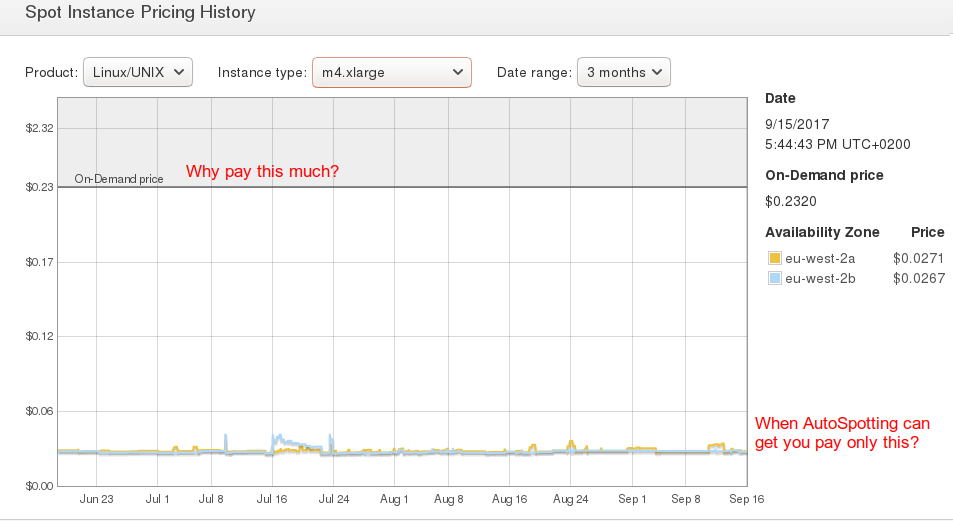This screenshot has height=521, width=953.
Task: Click the Aug 24 x-axis date label
Action: click(570, 499)
